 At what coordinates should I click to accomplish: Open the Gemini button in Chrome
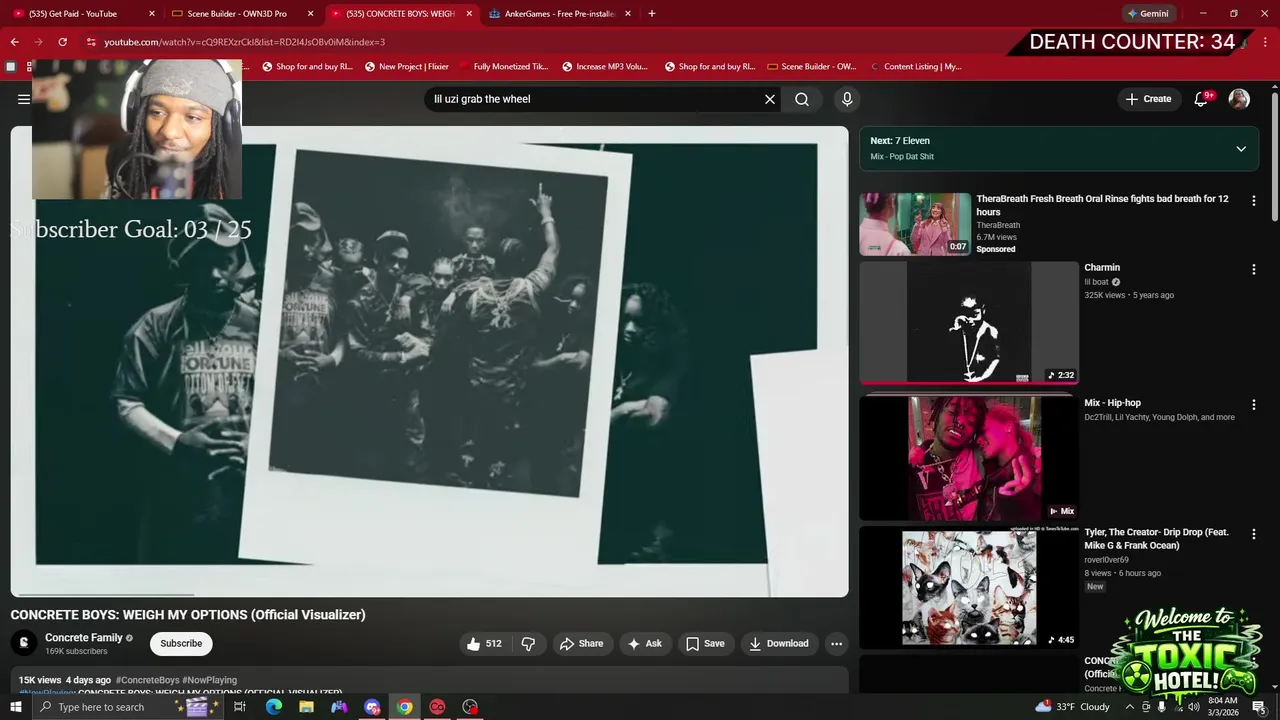coord(1147,14)
